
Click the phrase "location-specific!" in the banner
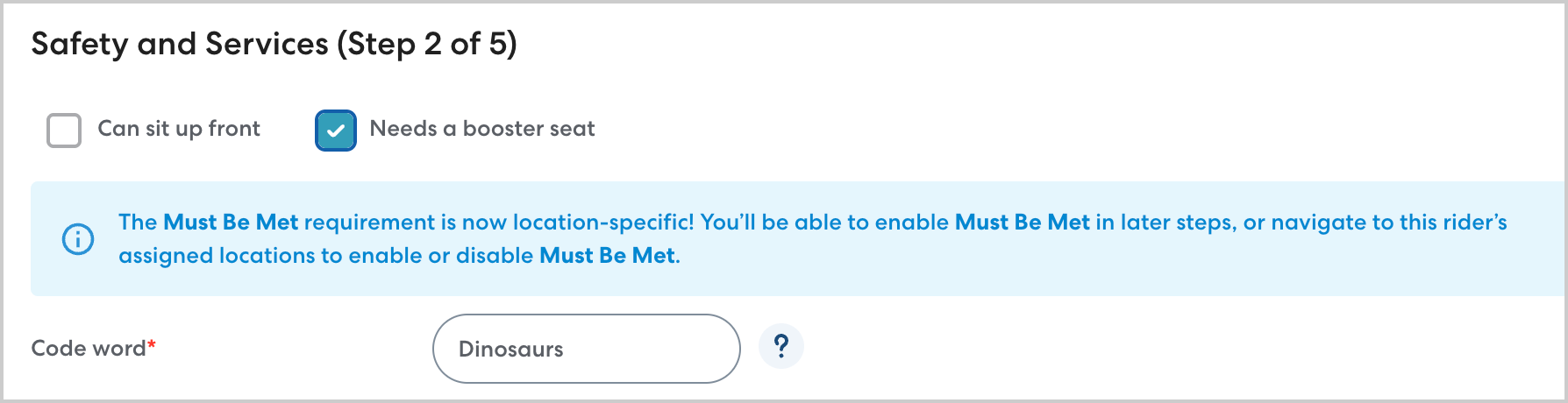603,223
